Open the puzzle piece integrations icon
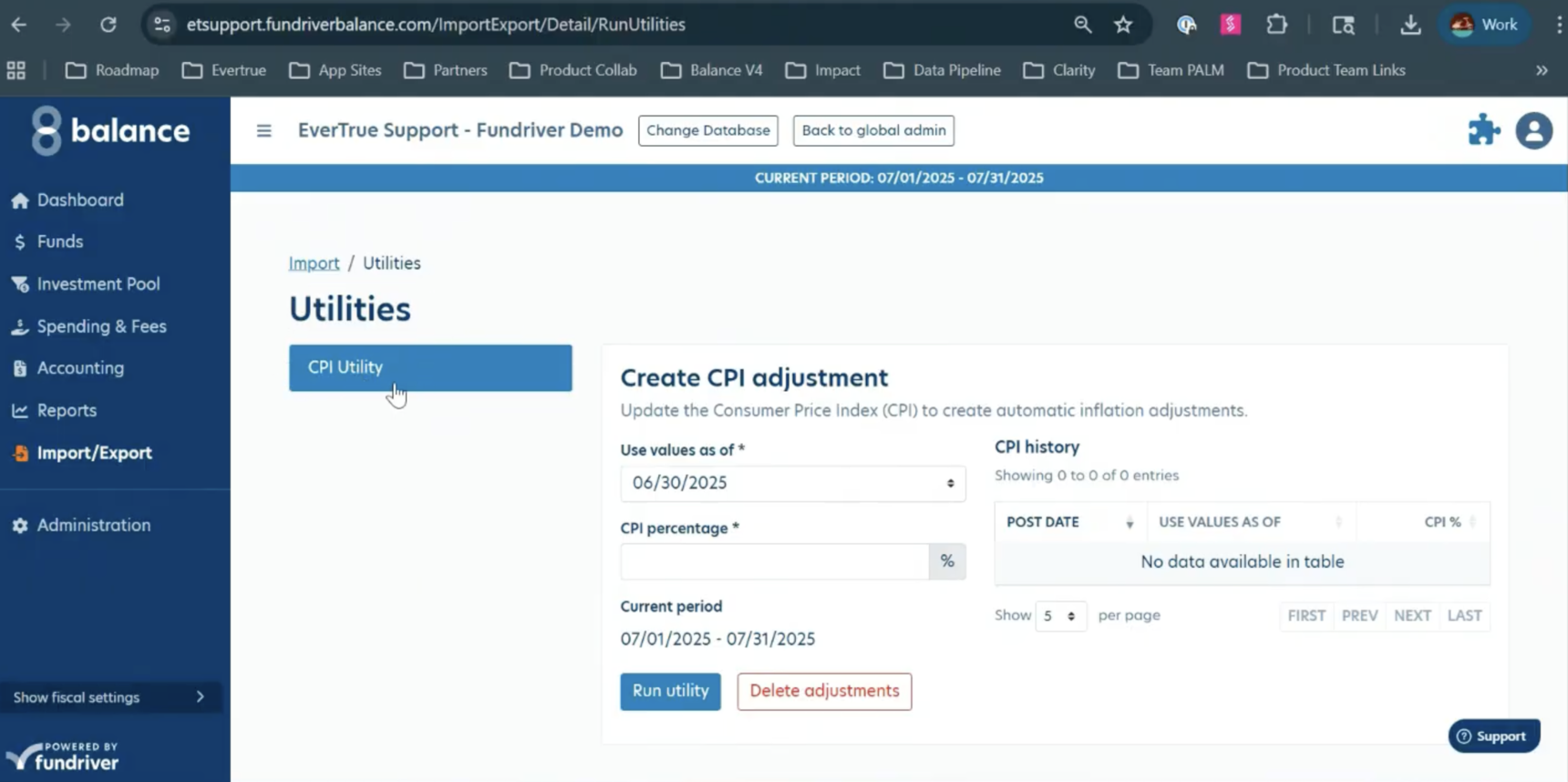This screenshot has height=782, width=1568. click(x=1483, y=130)
